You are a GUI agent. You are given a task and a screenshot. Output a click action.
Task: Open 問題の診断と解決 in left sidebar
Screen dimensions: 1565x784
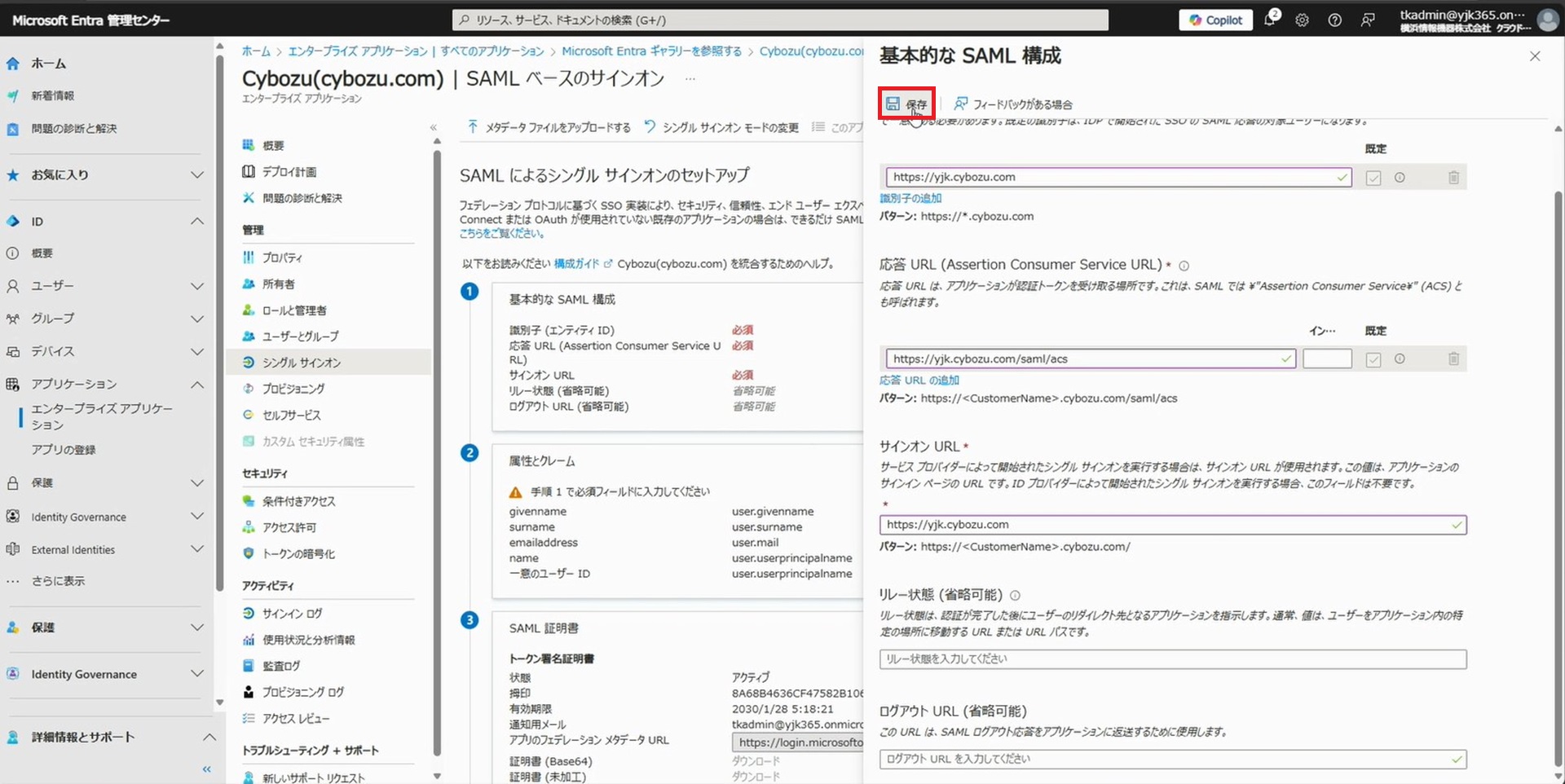coord(73,128)
